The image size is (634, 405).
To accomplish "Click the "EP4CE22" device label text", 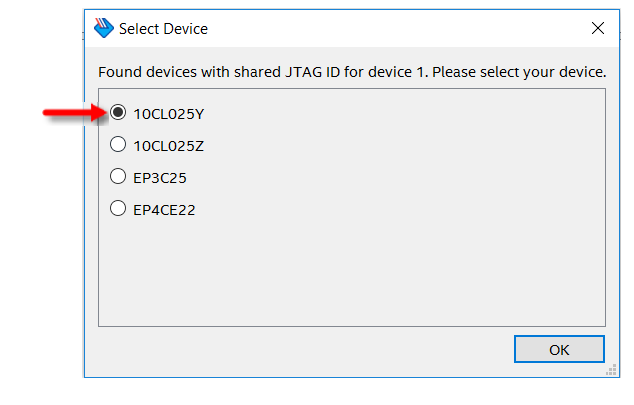I will tap(164, 210).
